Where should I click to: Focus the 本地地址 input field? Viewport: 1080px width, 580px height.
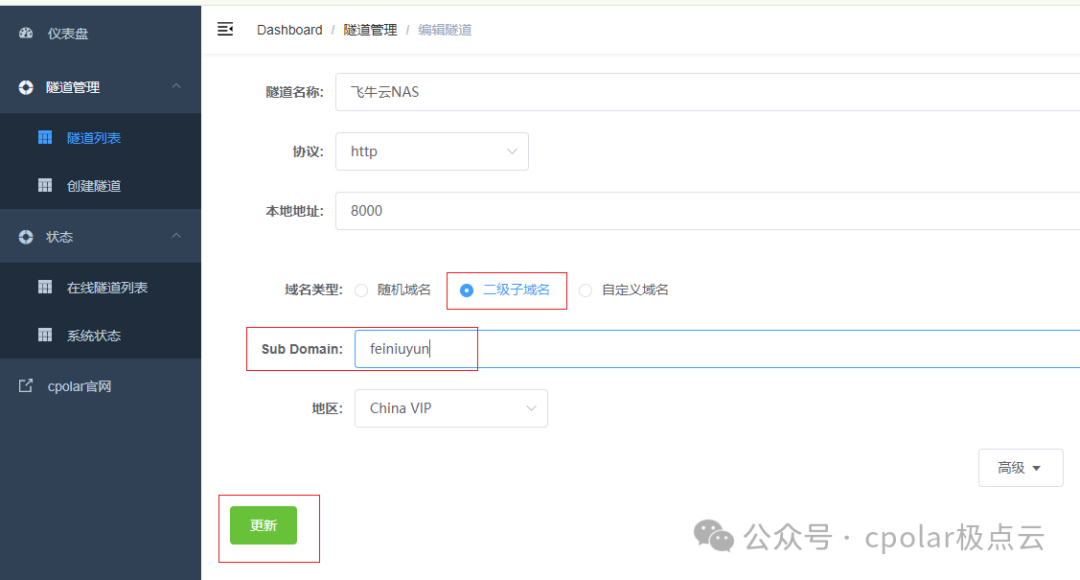pyautogui.click(x=707, y=211)
